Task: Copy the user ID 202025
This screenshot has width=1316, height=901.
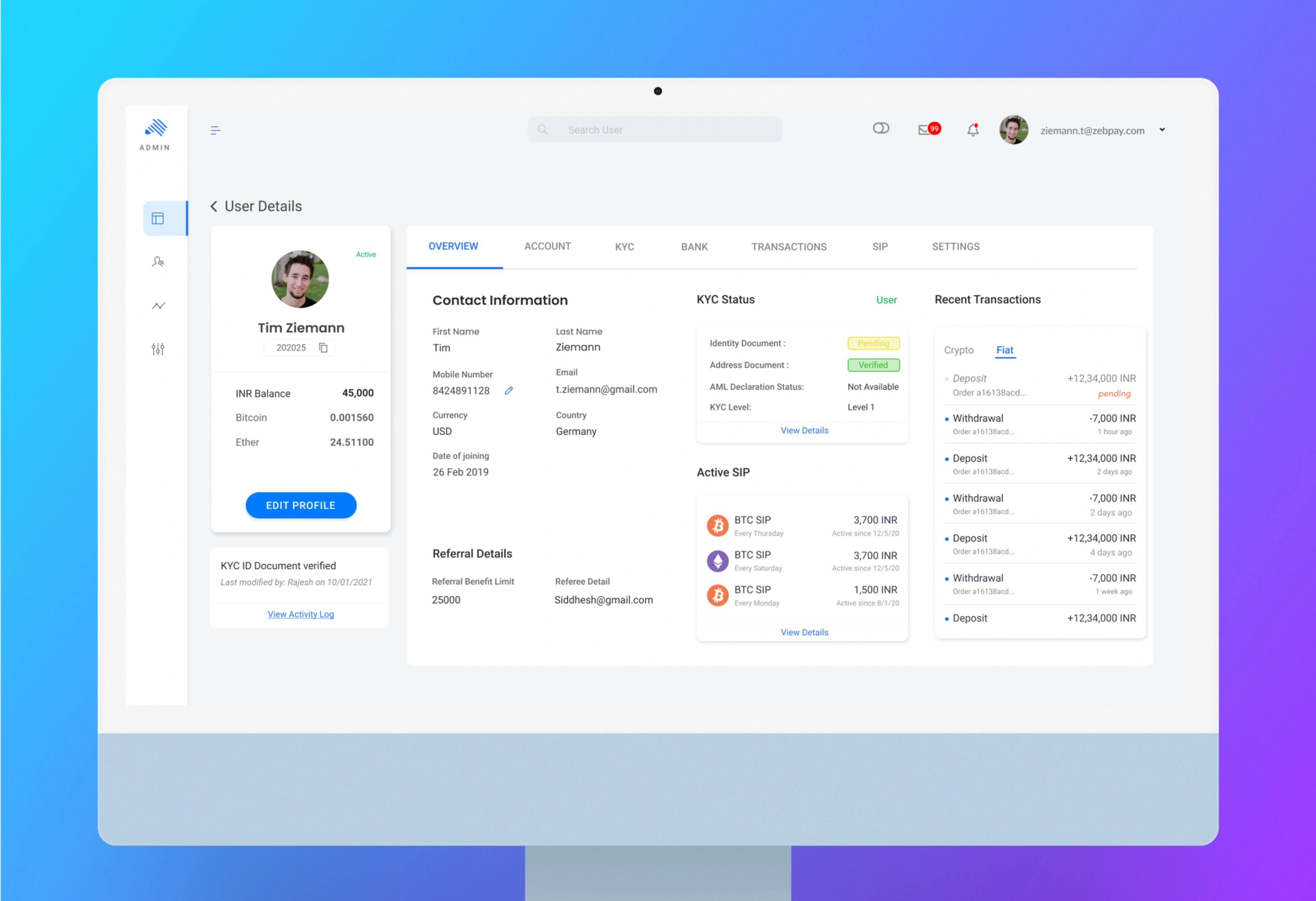Action: click(x=323, y=347)
